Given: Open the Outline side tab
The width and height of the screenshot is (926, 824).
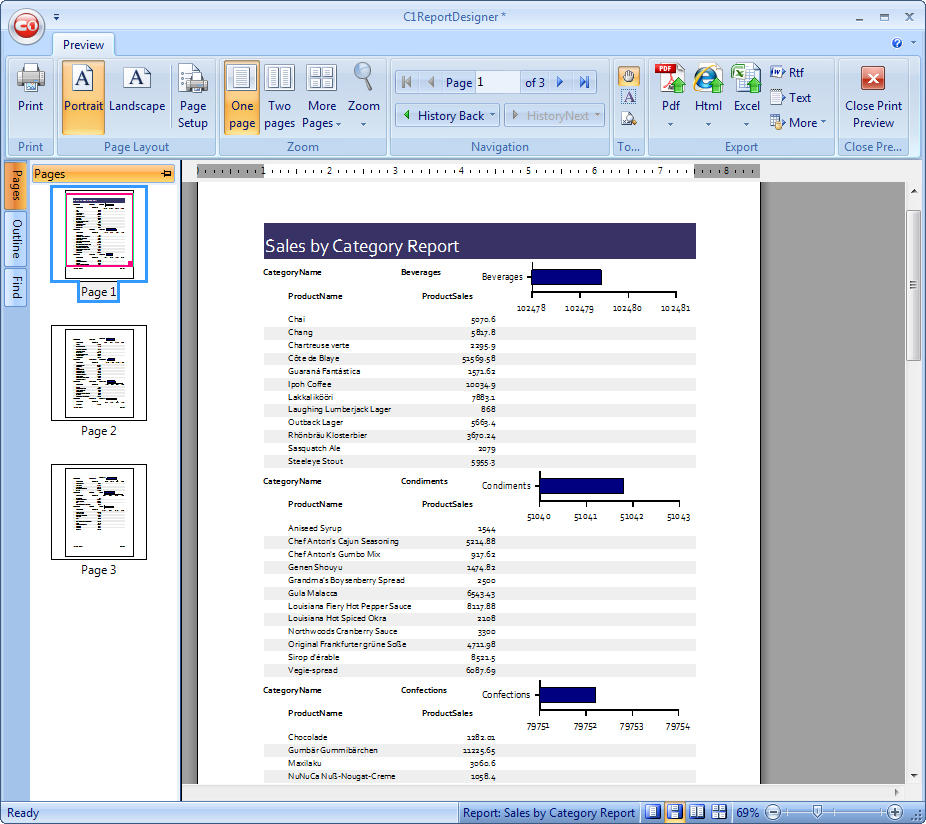Looking at the screenshot, I should pyautogui.click(x=17, y=239).
